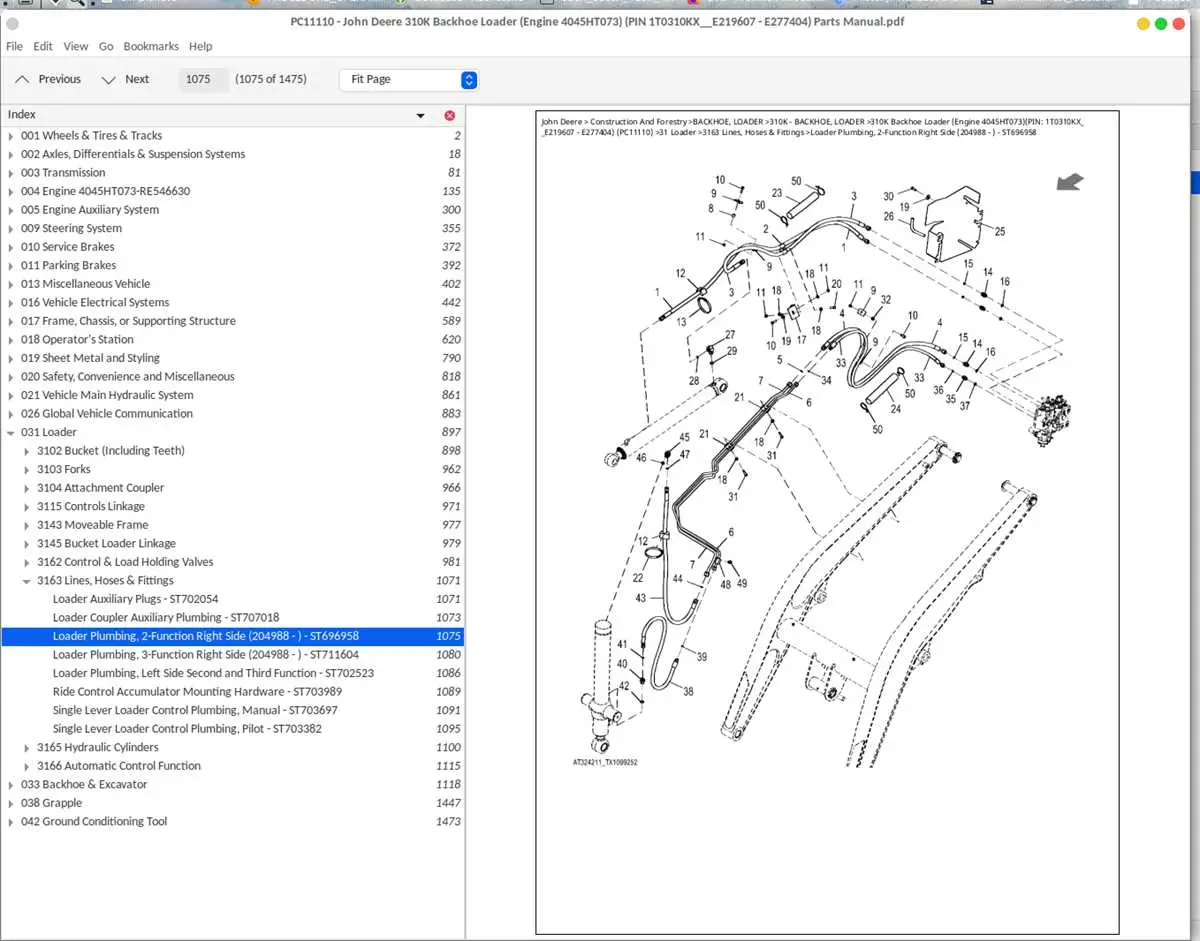The width and height of the screenshot is (1200, 941).
Task: Go to Previous page with up arrow
Action: click(48, 80)
